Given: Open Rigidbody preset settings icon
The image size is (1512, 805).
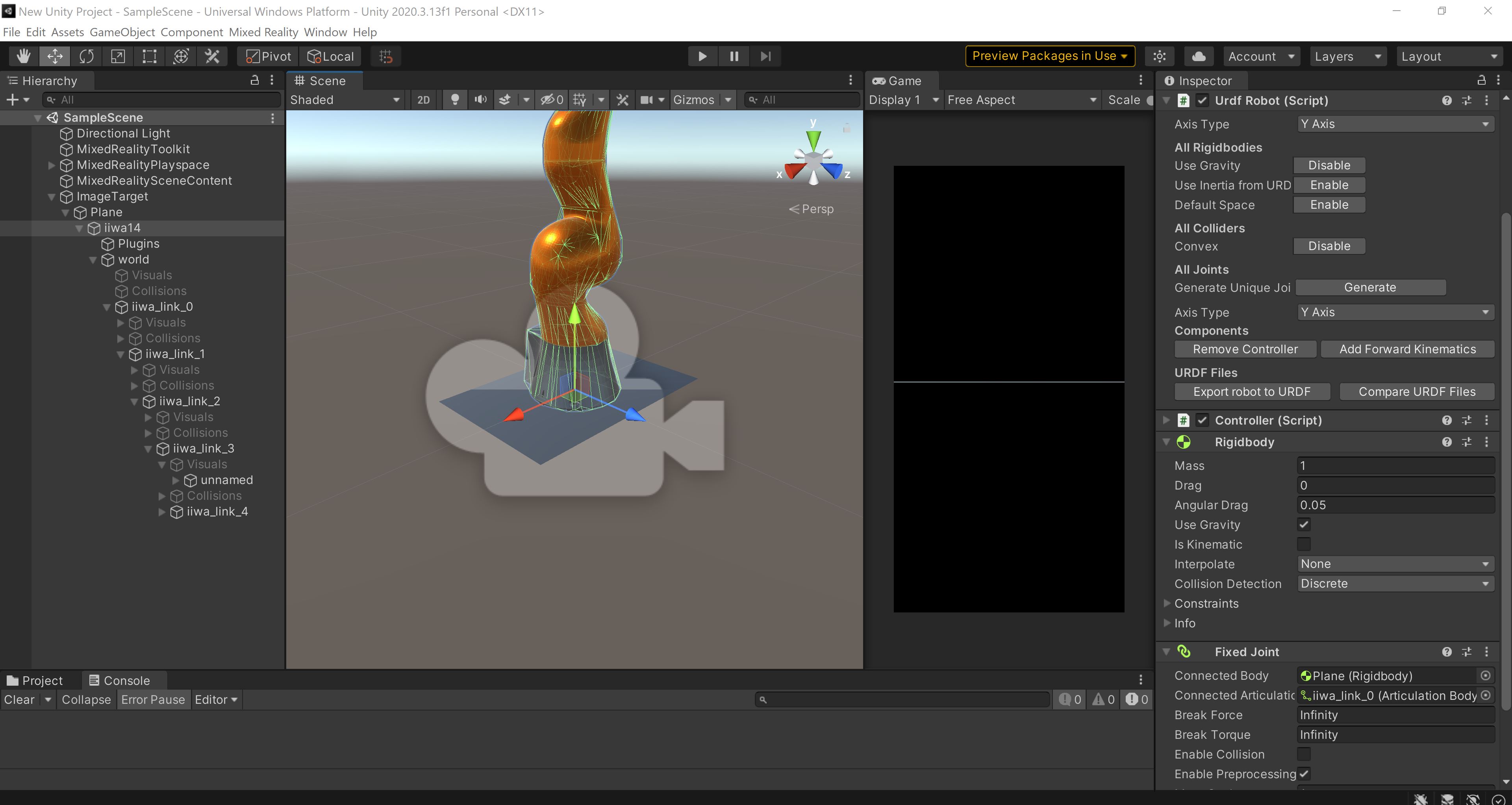Looking at the screenshot, I should [x=1467, y=442].
